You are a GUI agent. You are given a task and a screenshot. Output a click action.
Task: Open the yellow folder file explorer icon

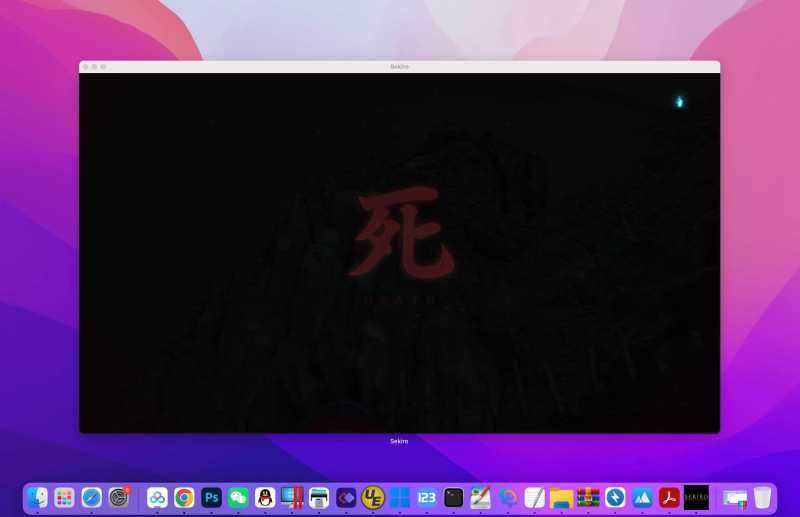click(561, 498)
